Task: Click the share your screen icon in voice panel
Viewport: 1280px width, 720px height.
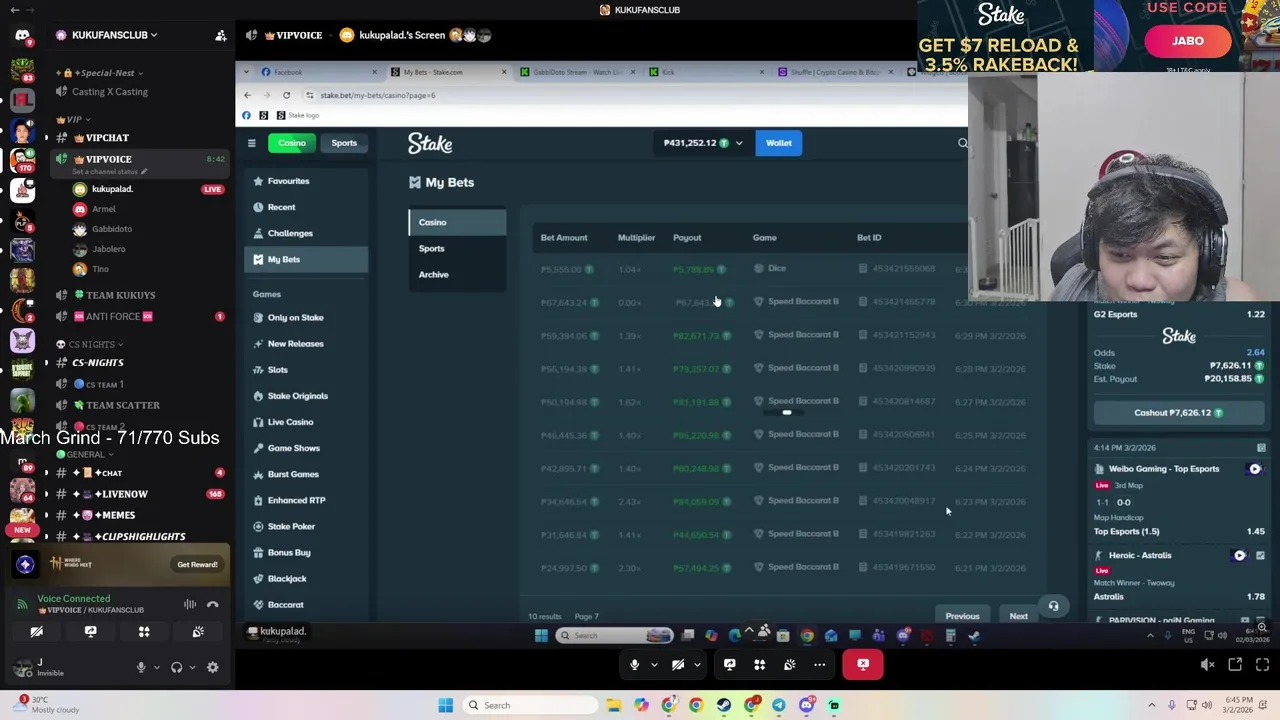Action: pyautogui.click(x=90, y=632)
